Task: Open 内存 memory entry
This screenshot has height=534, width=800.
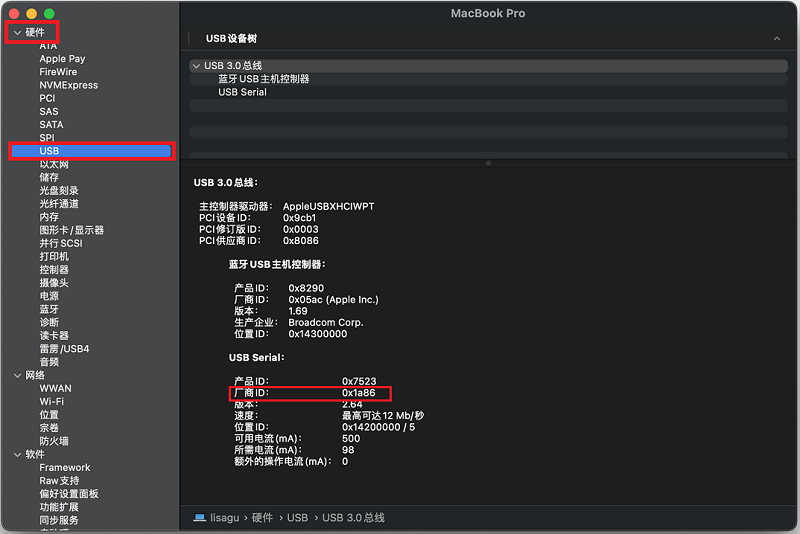Action: tap(49, 217)
